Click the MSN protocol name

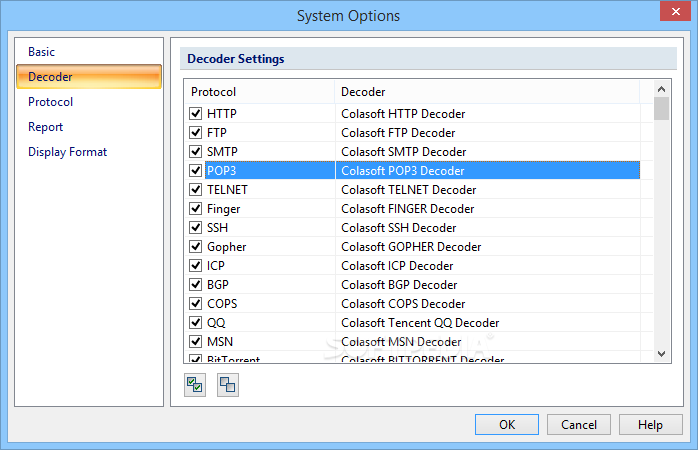pos(220,341)
